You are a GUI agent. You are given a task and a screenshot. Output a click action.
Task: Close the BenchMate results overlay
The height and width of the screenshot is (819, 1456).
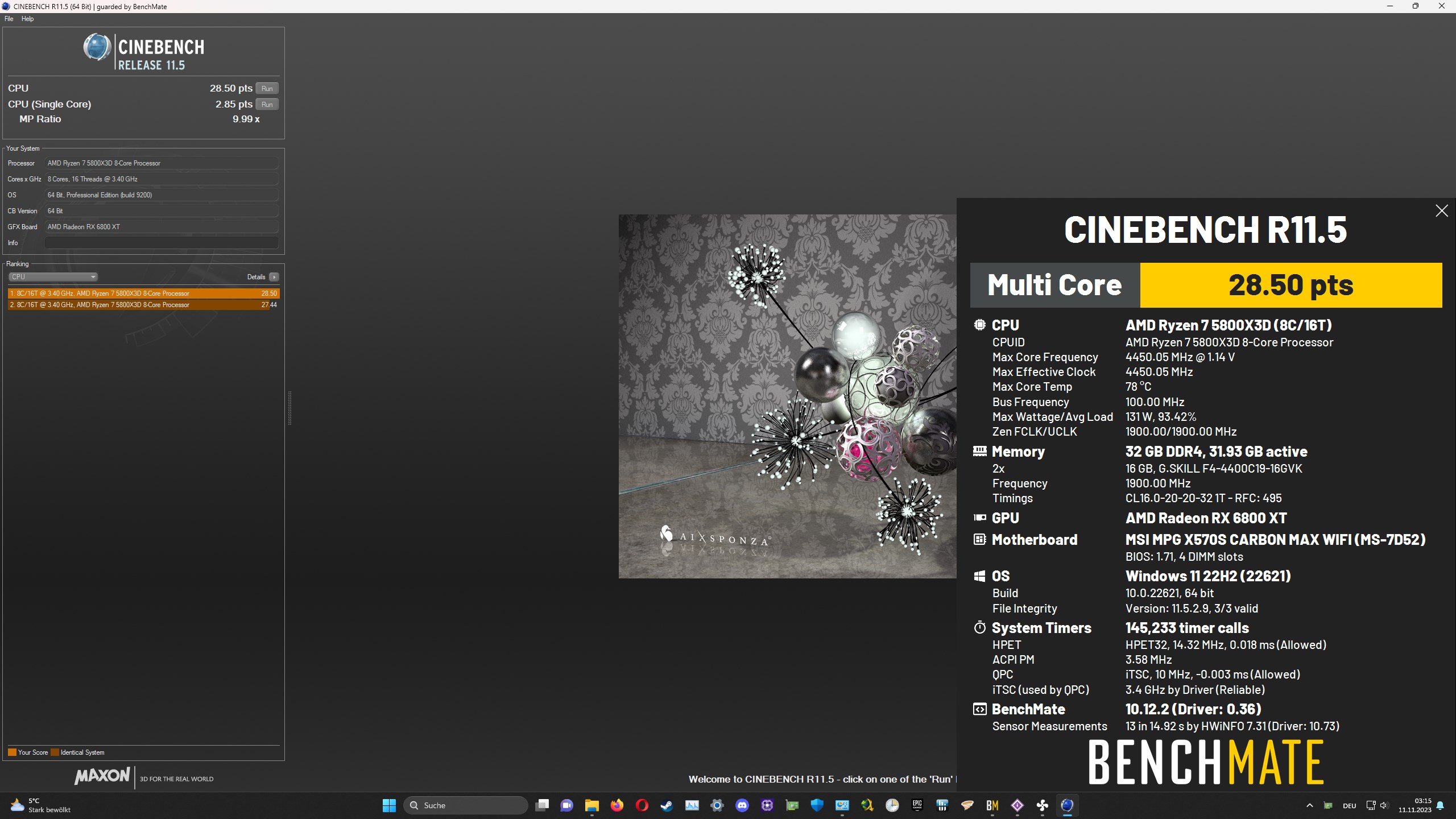pyautogui.click(x=1441, y=211)
